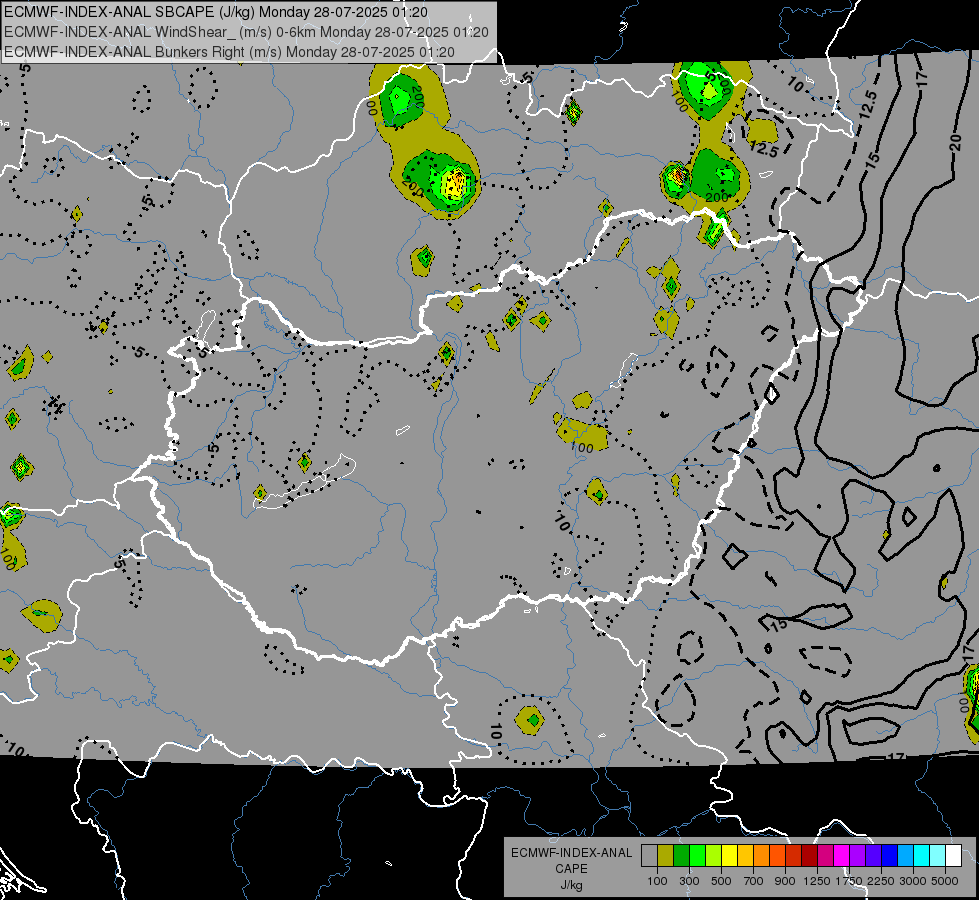Click the legend heading ECMWF-INDEX-ANAL
Screen dimensions: 979x900
click(x=571, y=853)
